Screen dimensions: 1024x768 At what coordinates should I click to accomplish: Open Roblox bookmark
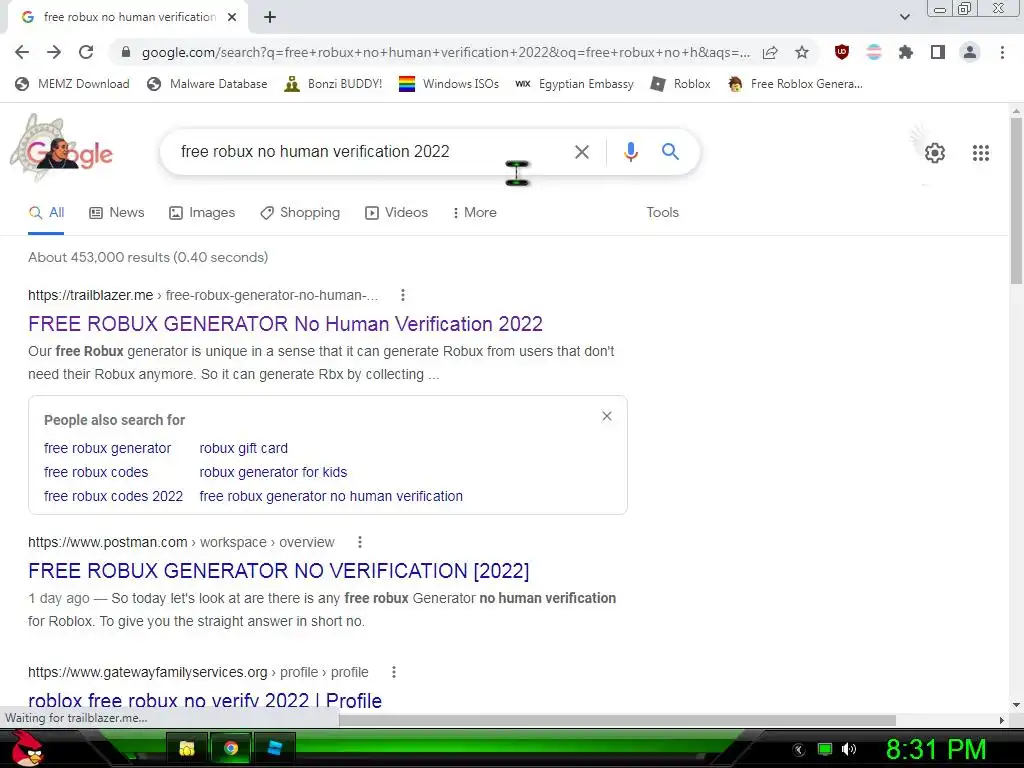(x=681, y=84)
